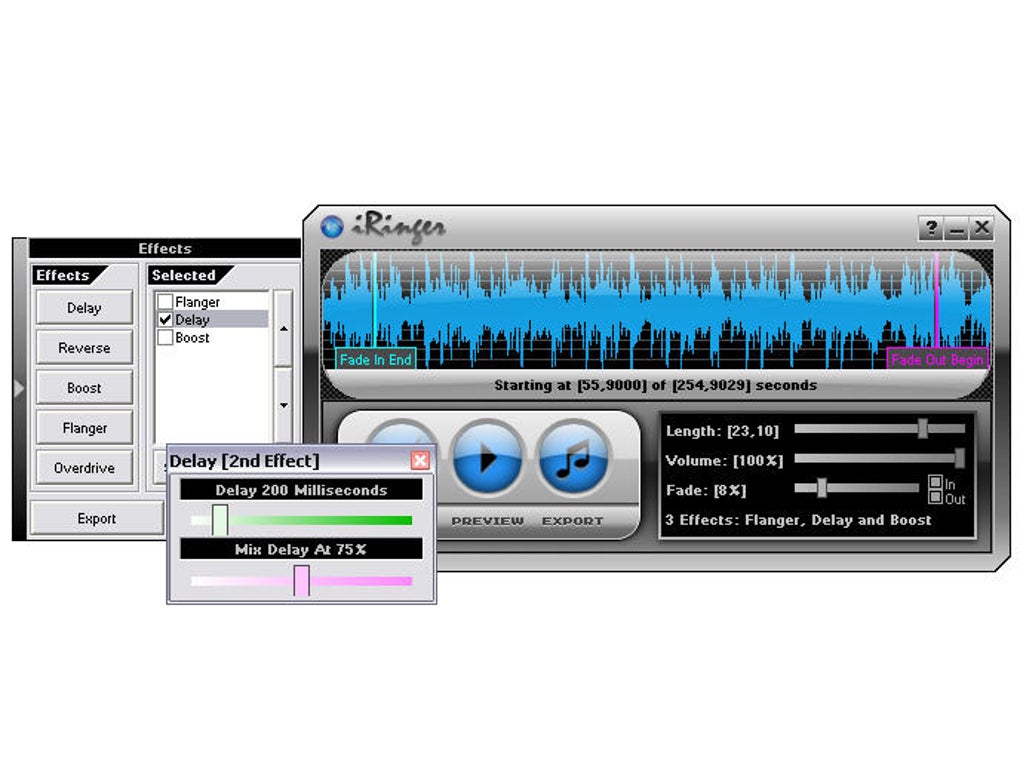
Task: Click the audio waveform display
Action: (x=656, y=311)
